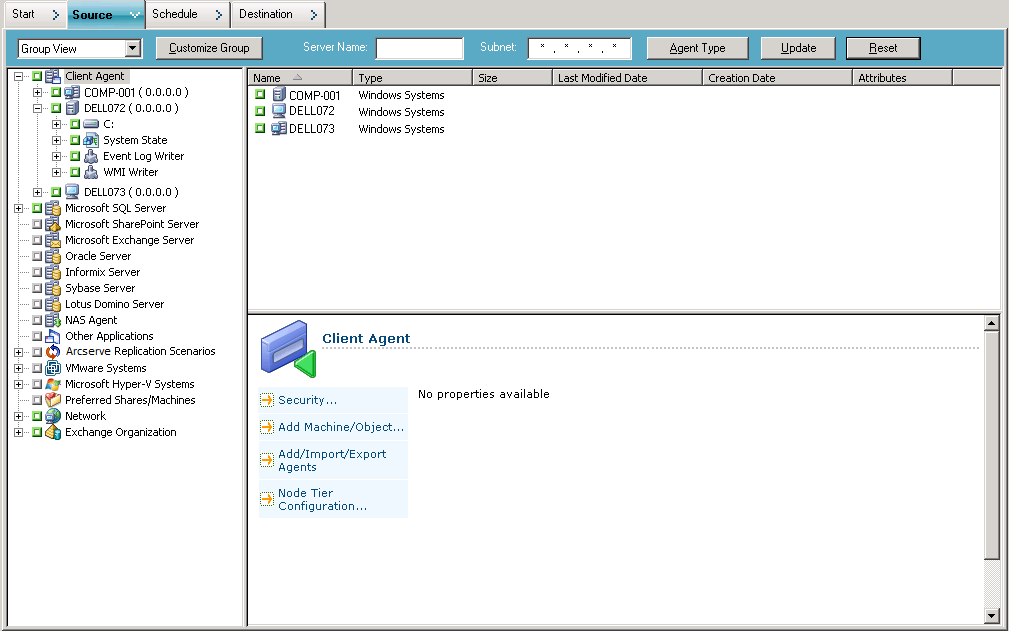The height and width of the screenshot is (631, 1009).
Task: Click the System State icon
Action: pos(91,140)
